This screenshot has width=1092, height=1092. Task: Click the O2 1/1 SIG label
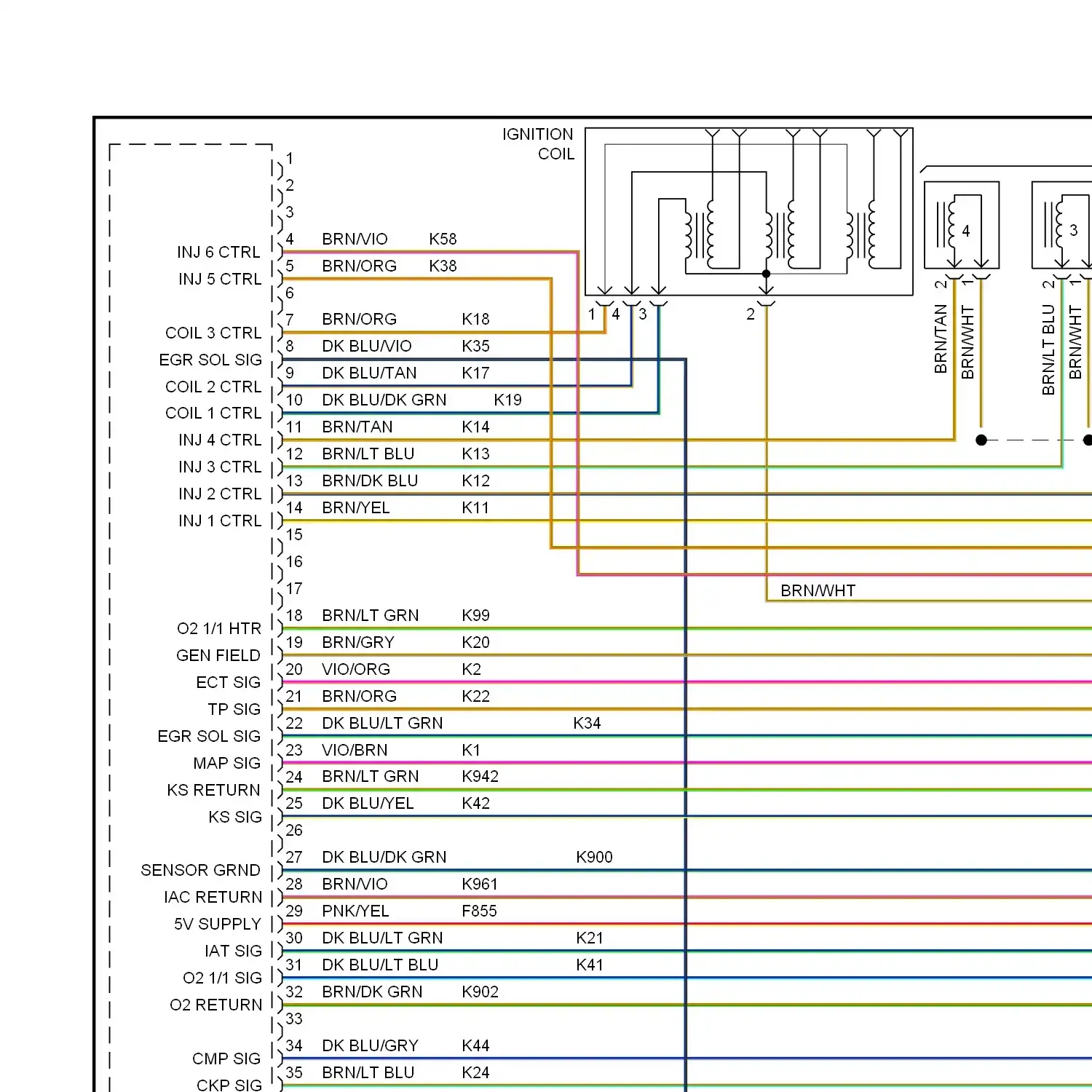point(223,978)
